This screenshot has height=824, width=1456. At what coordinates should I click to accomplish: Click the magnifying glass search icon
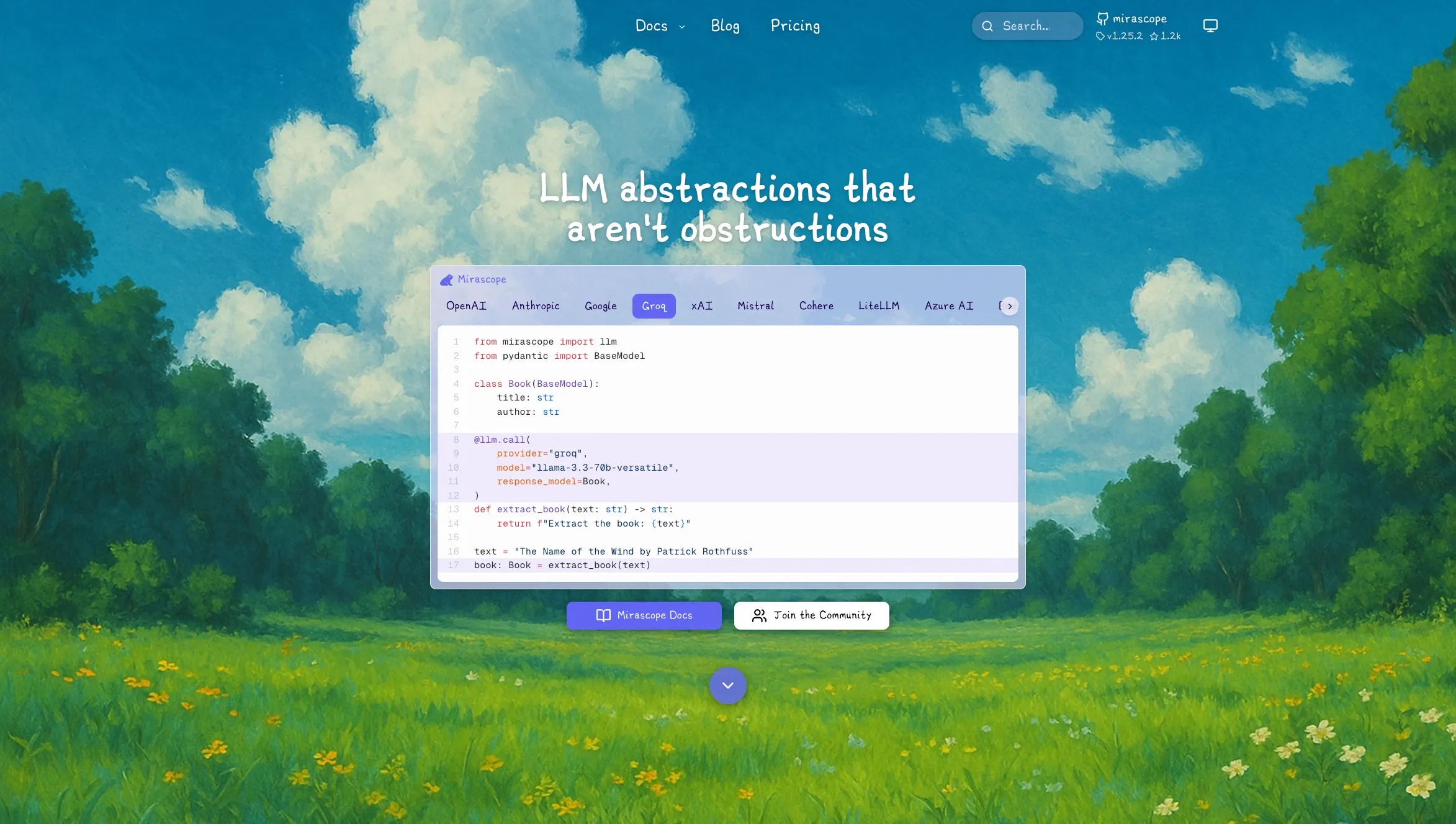pyautogui.click(x=988, y=25)
